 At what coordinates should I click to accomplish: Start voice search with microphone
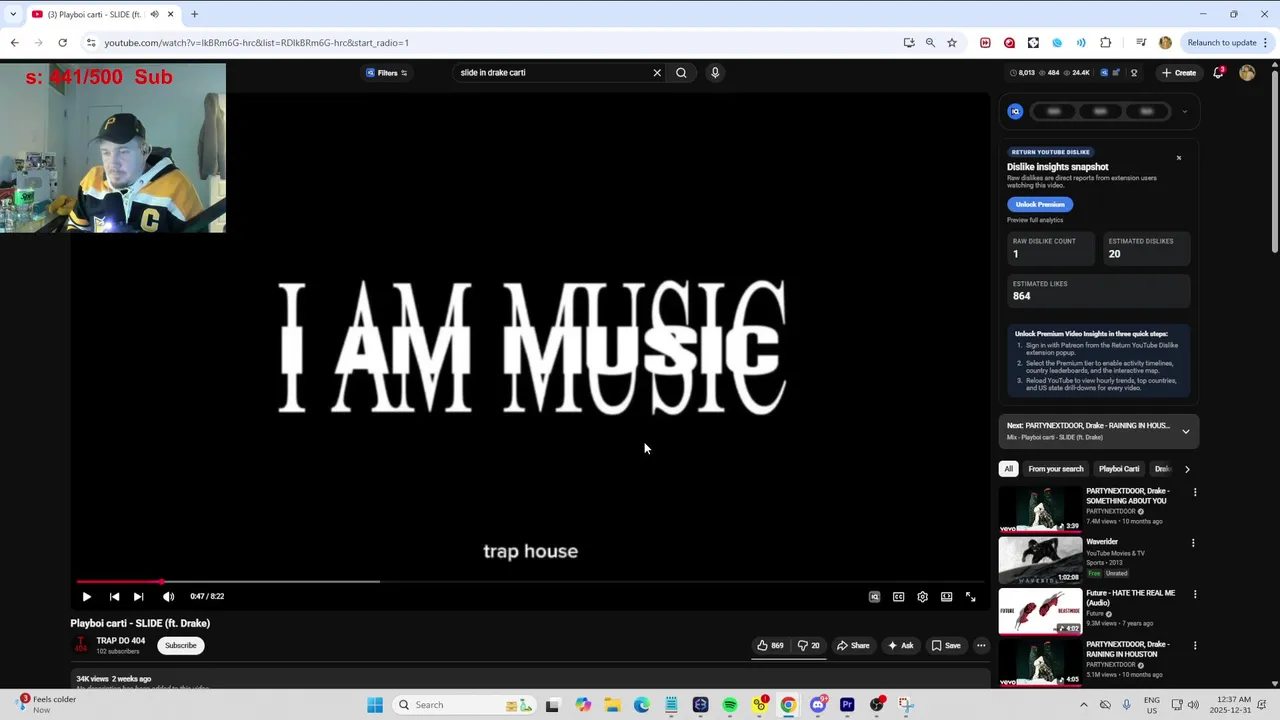click(x=715, y=73)
